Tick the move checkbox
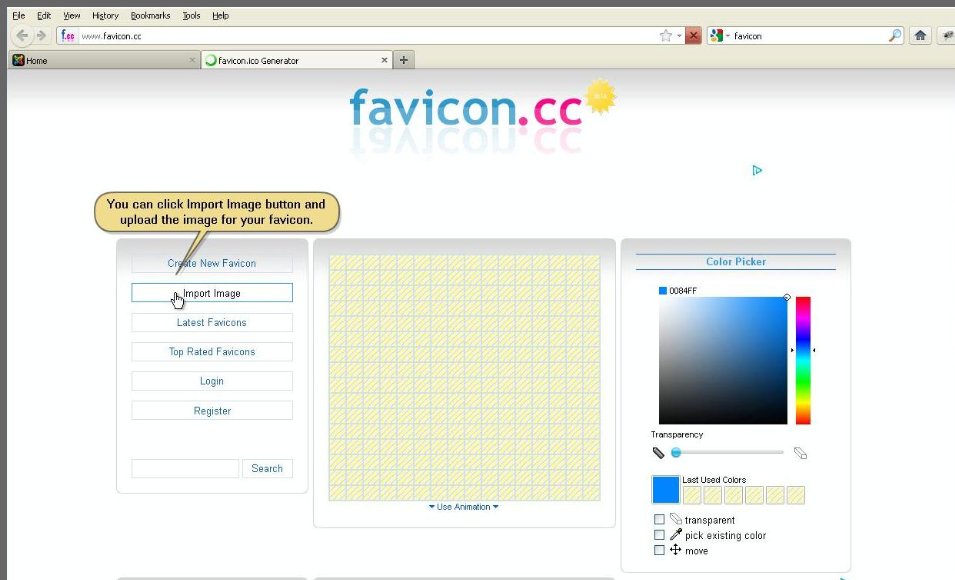 pos(659,550)
